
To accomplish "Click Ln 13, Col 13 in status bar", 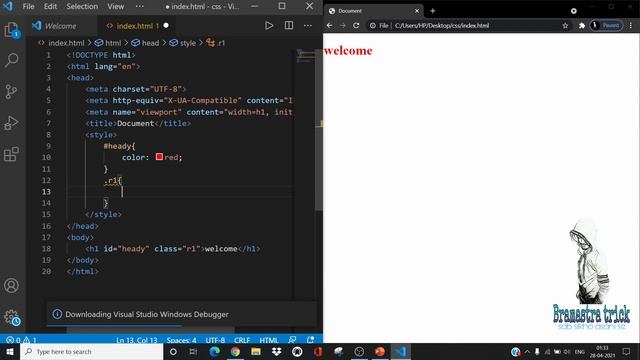I will coord(137,340).
